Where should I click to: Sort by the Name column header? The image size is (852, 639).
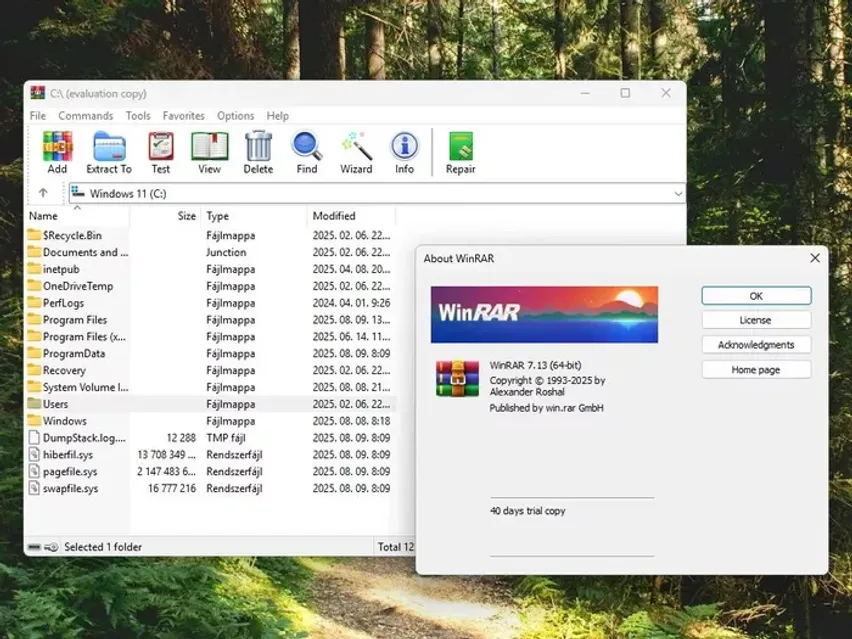[x=77, y=216]
